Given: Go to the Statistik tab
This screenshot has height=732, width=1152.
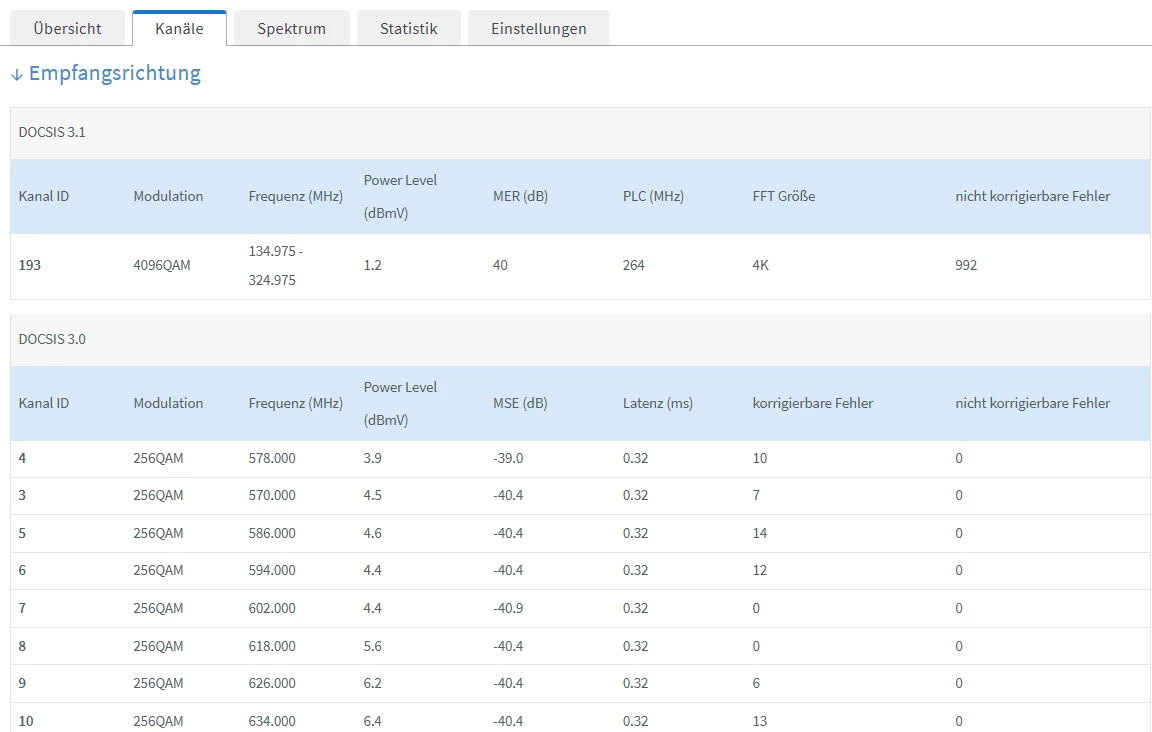Looking at the screenshot, I should (x=408, y=29).
